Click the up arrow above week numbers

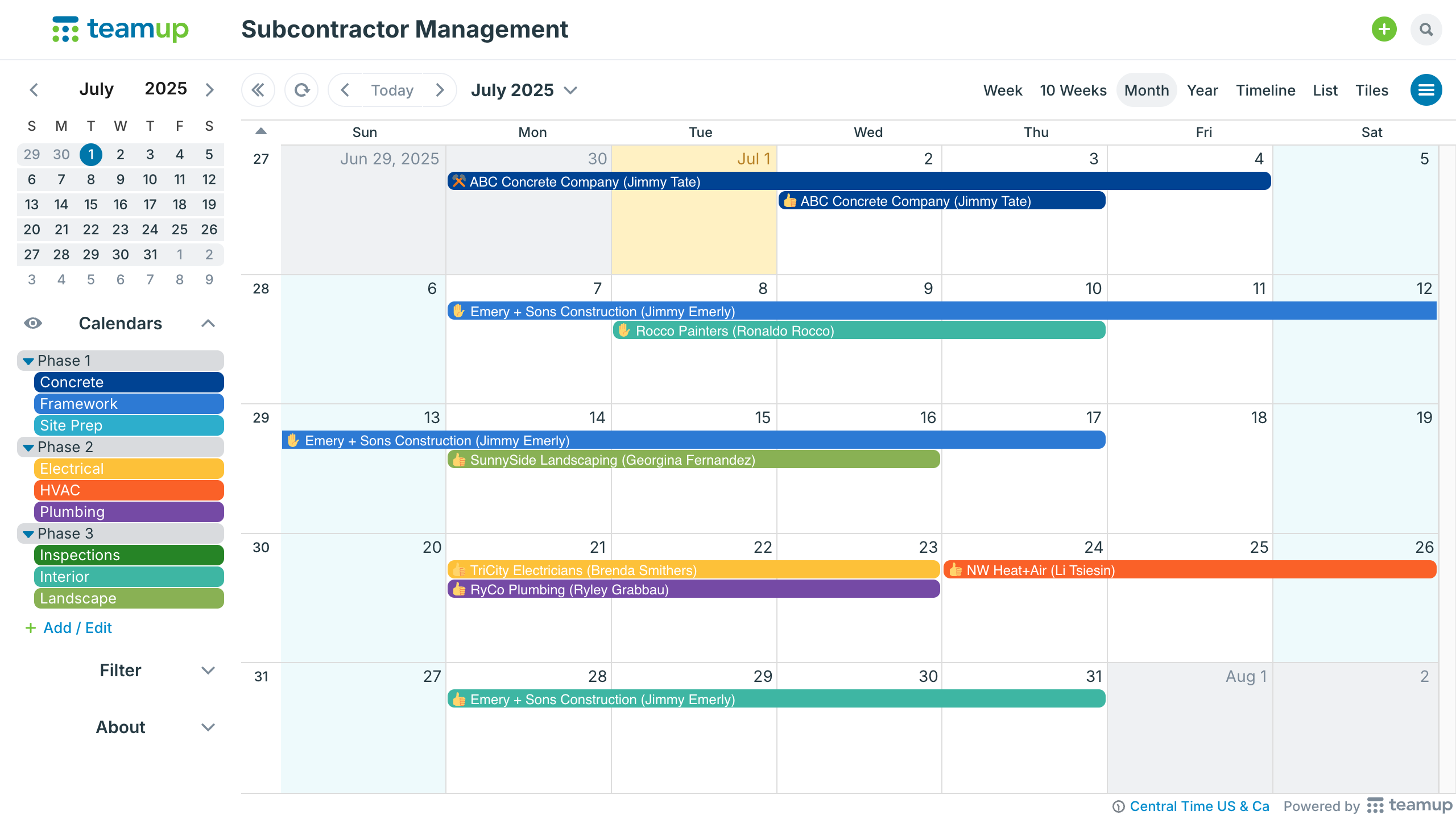261,131
